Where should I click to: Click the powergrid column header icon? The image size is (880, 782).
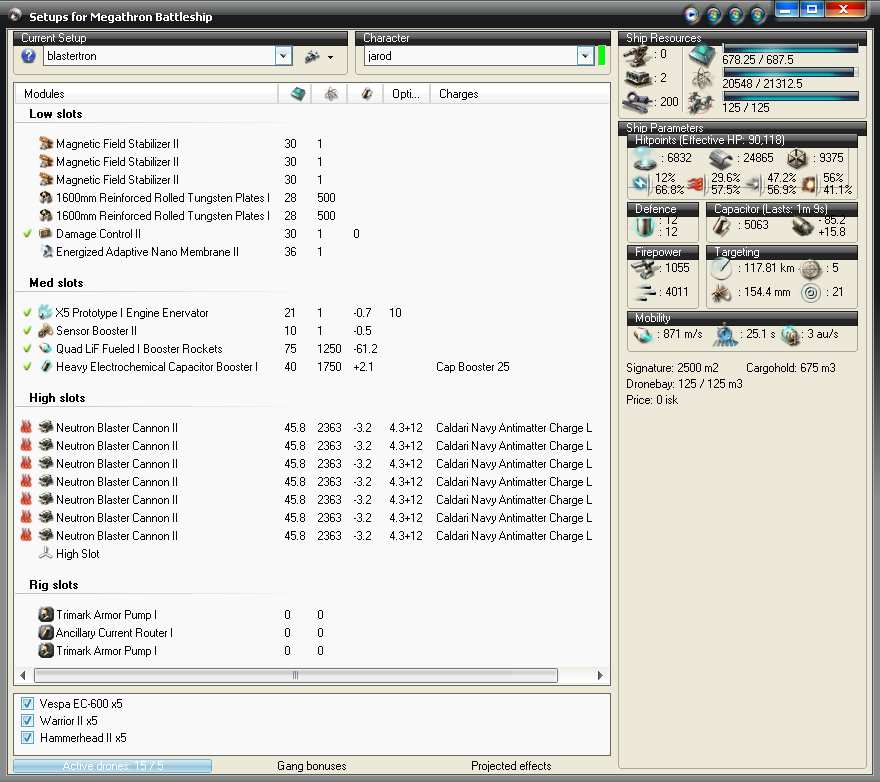tap(331, 94)
